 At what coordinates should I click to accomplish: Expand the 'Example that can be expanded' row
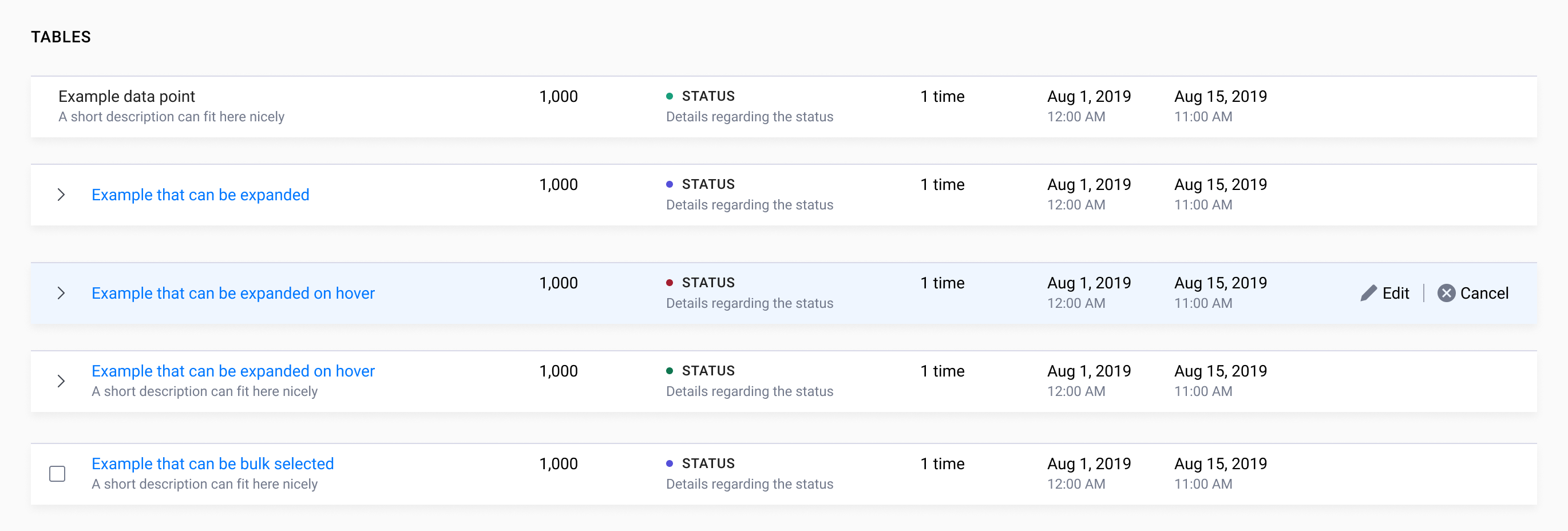[61, 195]
